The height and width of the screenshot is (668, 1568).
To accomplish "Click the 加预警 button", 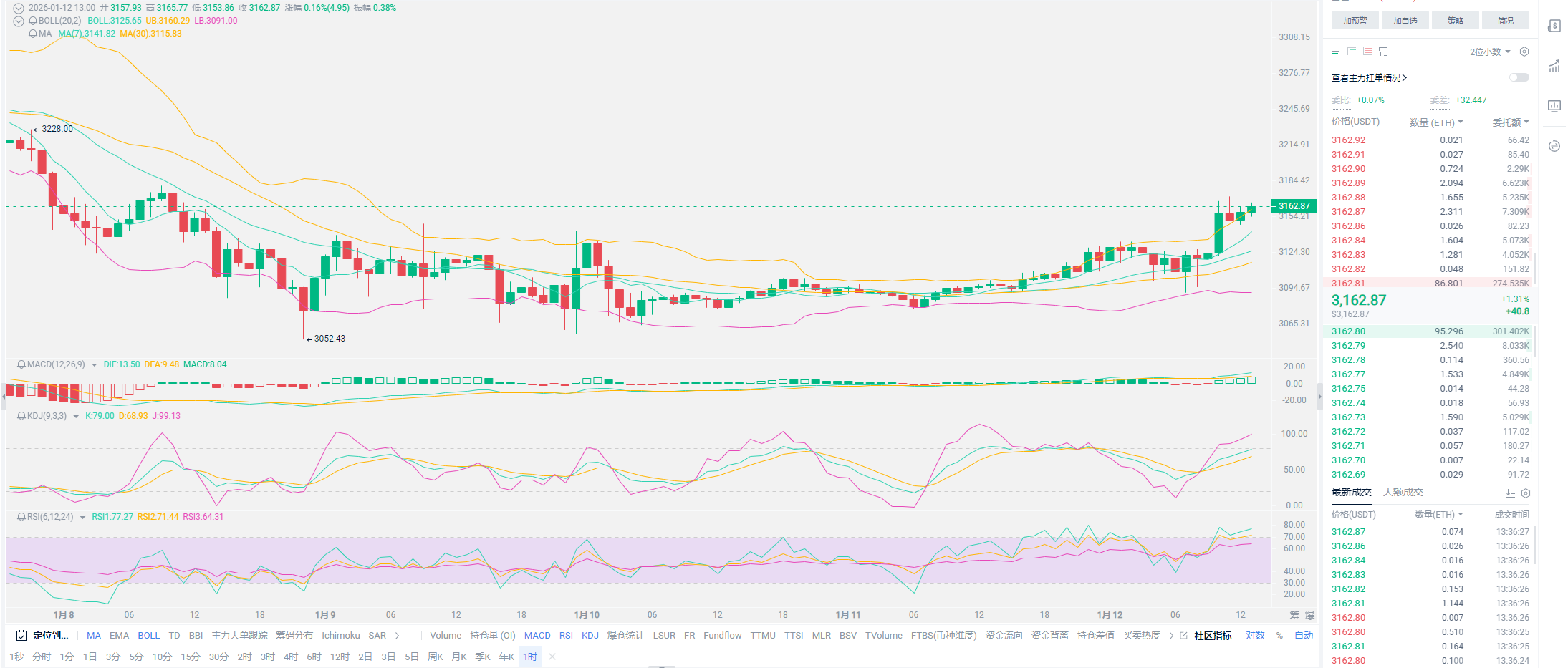I will (1355, 21).
